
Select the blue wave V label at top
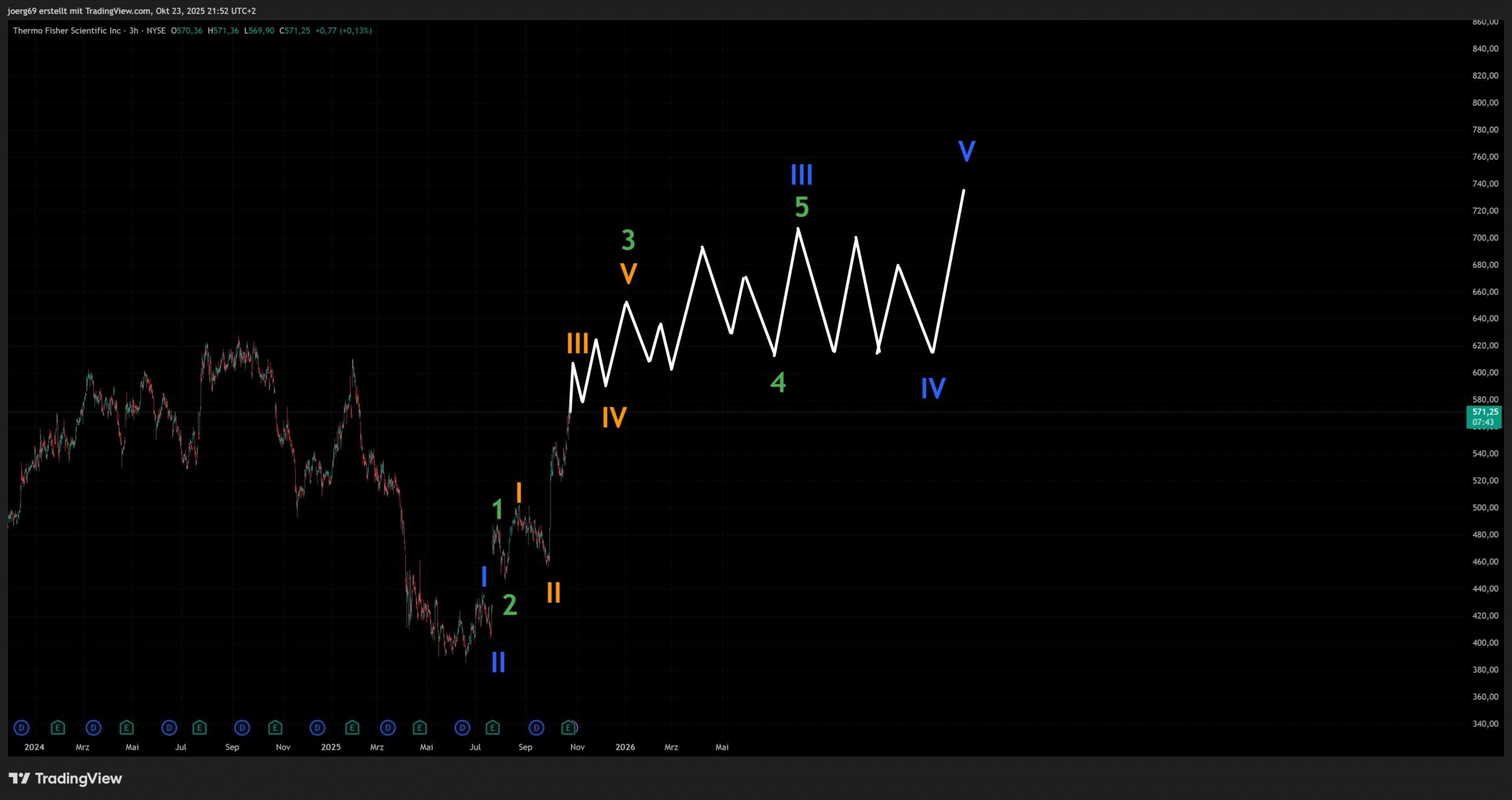pyautogui.click(x=966, y=151)
